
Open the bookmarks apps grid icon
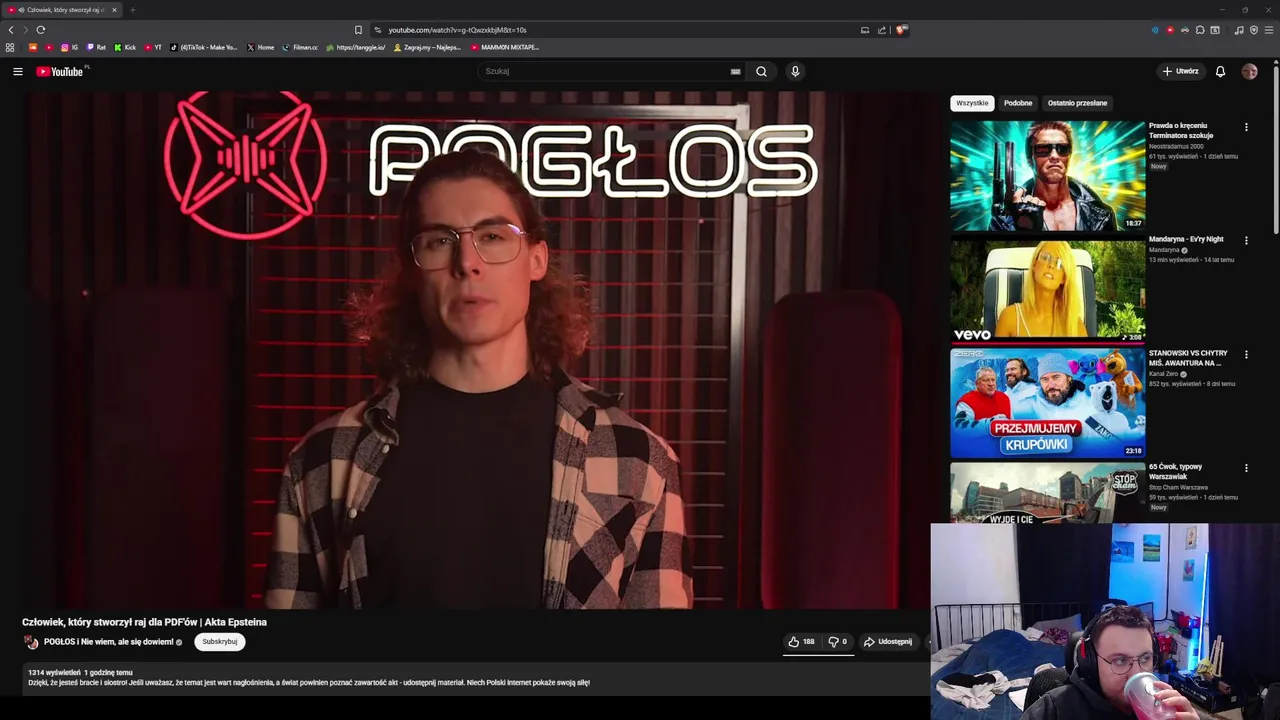coord(10,47)
